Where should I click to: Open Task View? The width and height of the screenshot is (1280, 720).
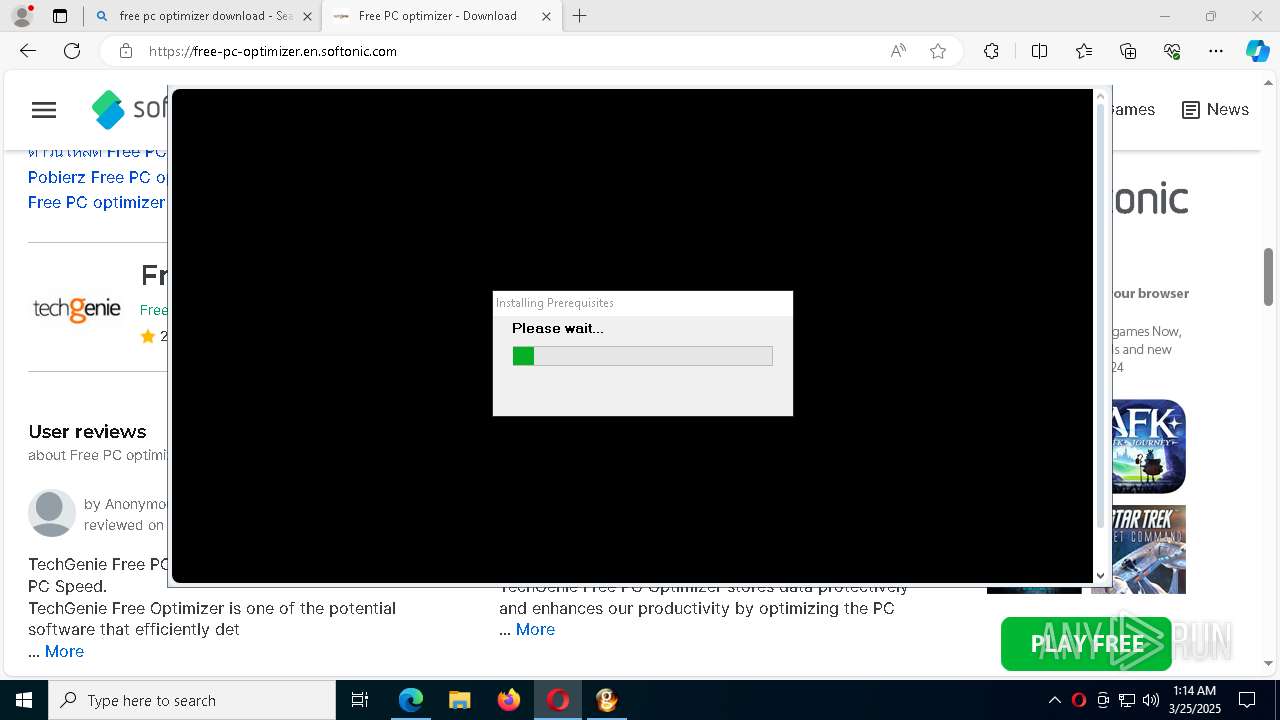(x=360, y=700)
